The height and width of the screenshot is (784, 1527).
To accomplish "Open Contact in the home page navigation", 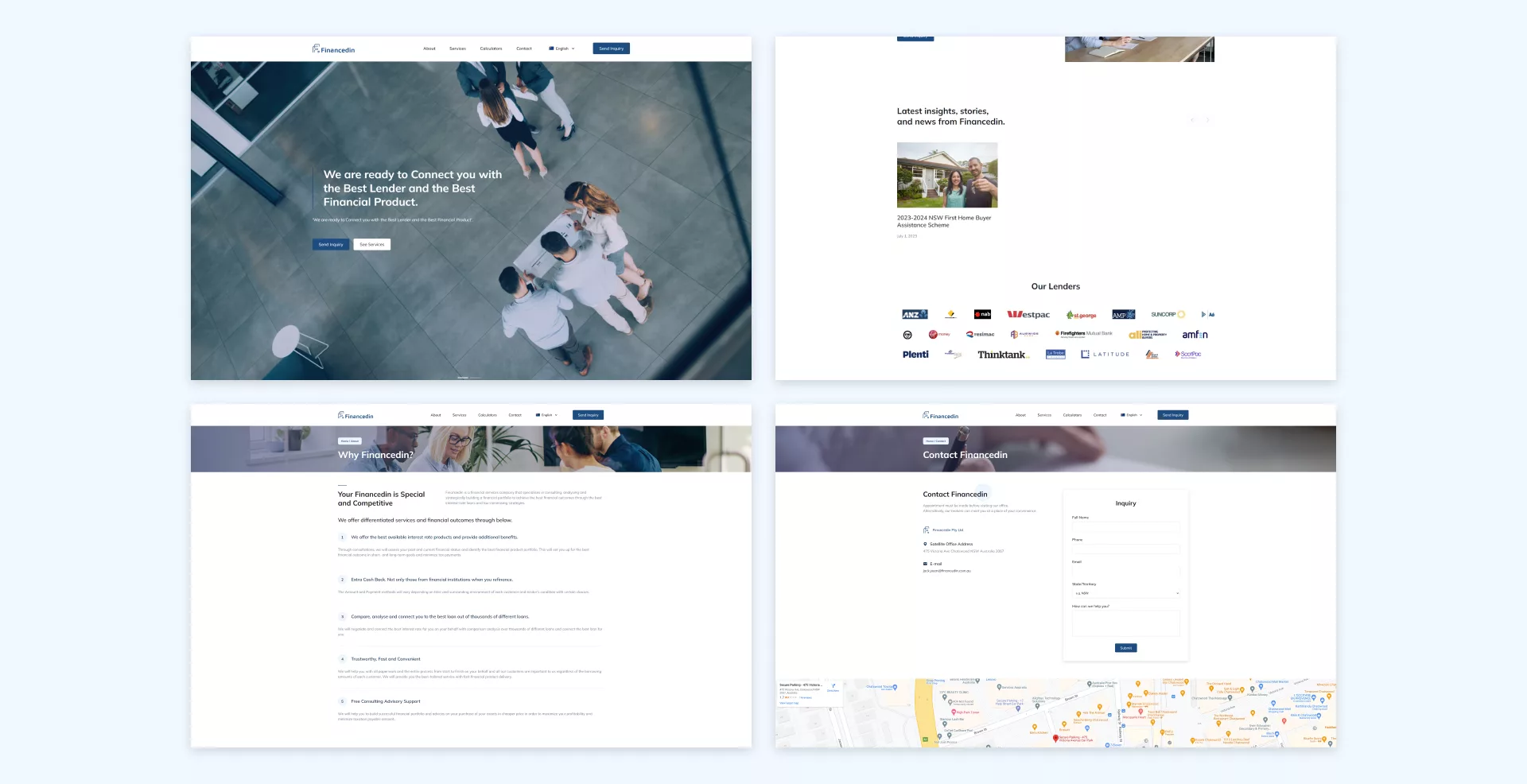I will pyautogui.click(x=524, y=49).
